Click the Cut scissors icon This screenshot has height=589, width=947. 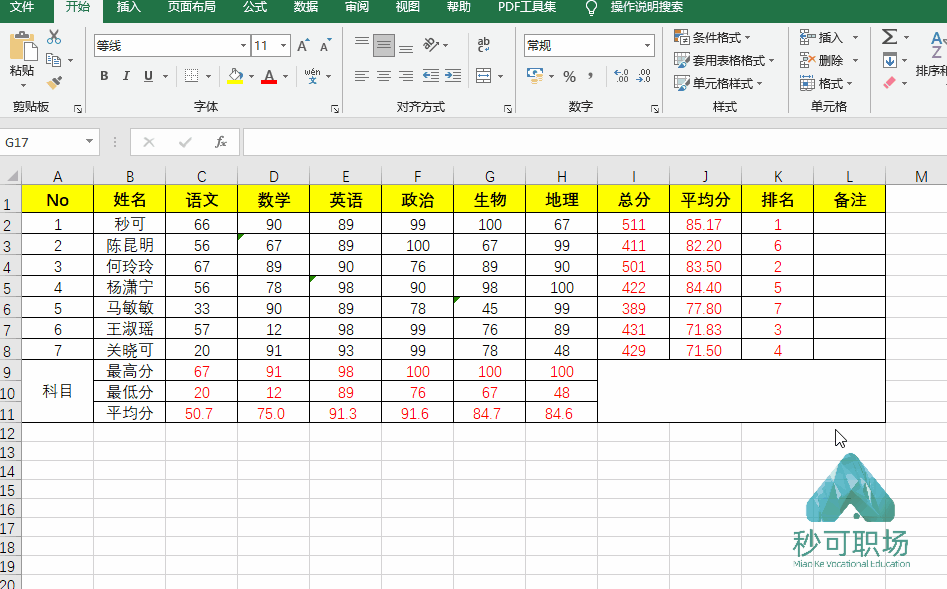54,37
